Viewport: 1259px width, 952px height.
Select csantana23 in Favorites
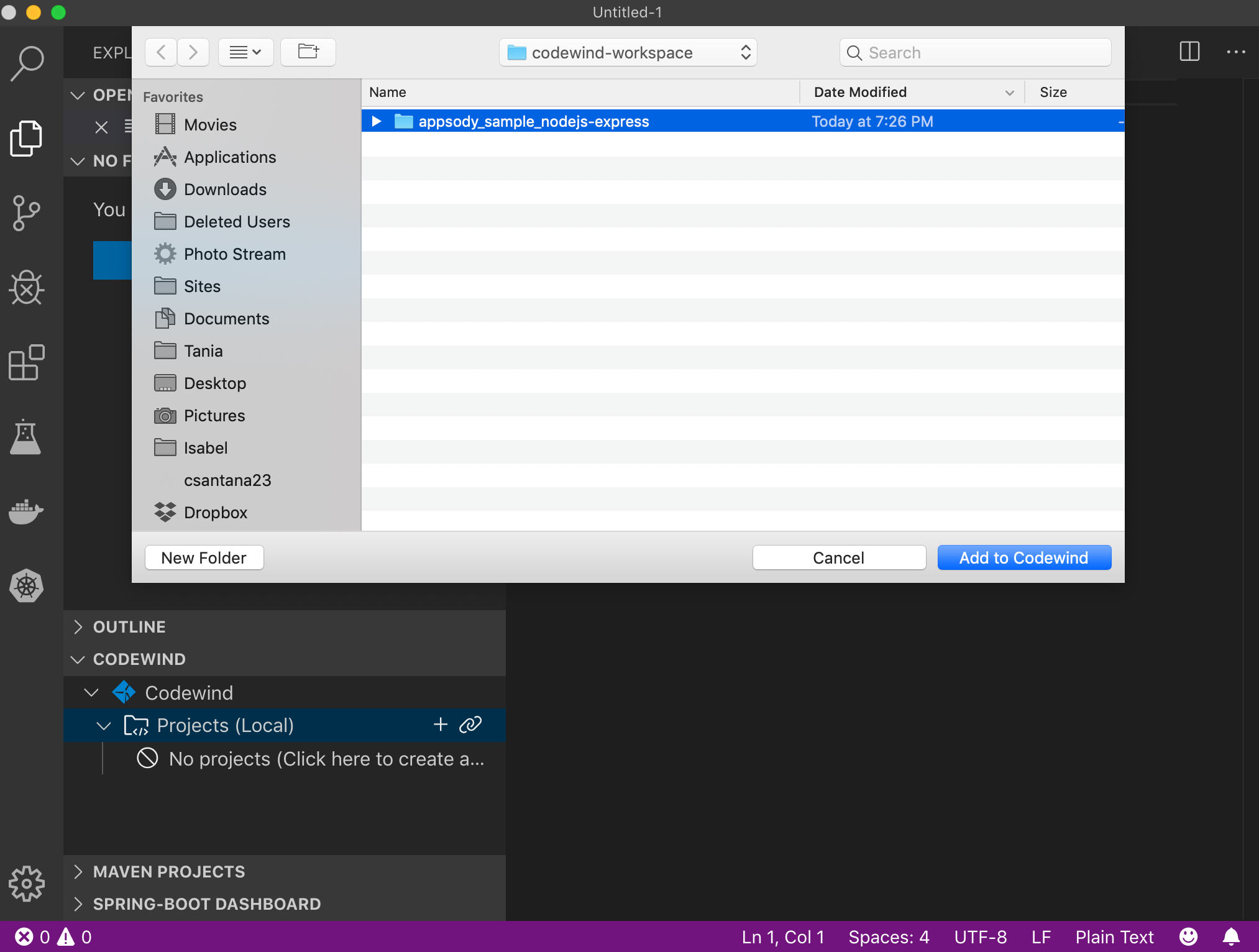point(227,480)
